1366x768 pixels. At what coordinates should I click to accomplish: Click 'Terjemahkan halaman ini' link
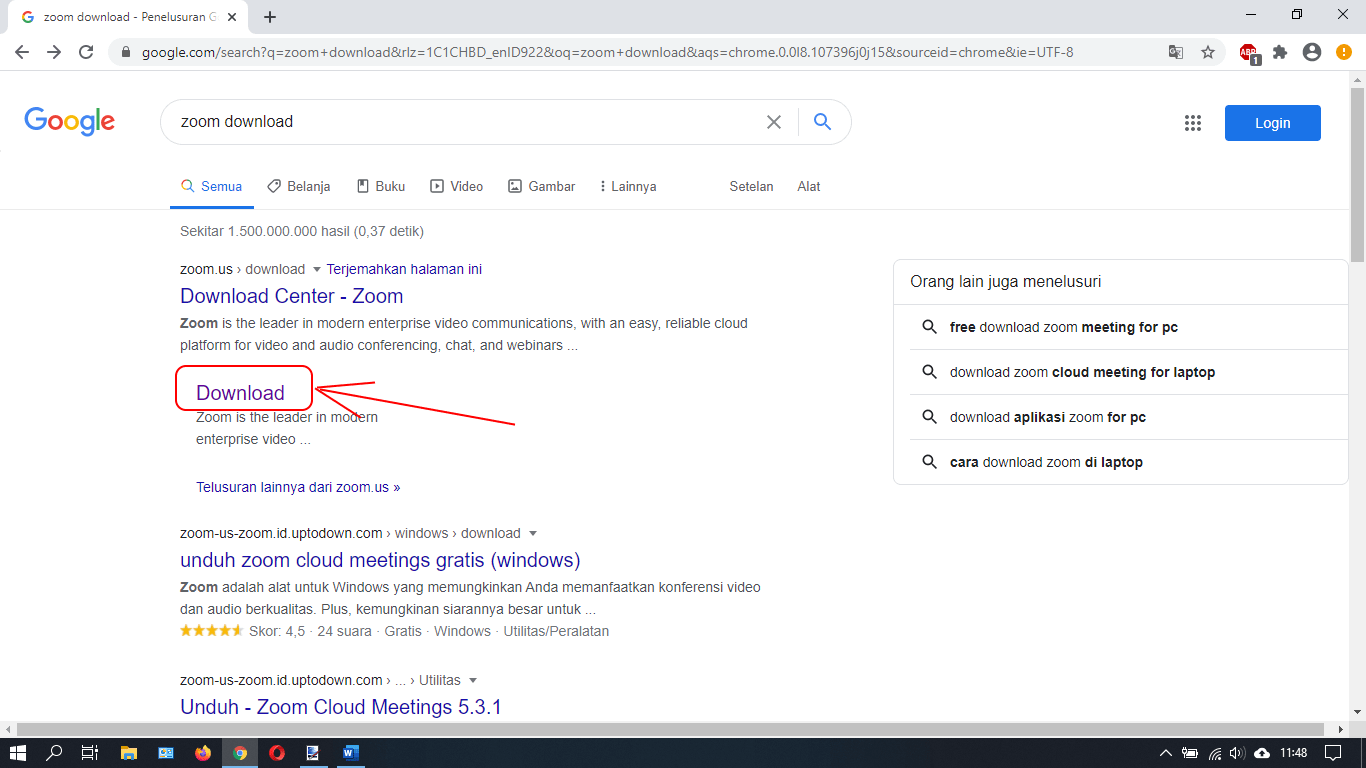pyautogui.click(x=404, y=269)
